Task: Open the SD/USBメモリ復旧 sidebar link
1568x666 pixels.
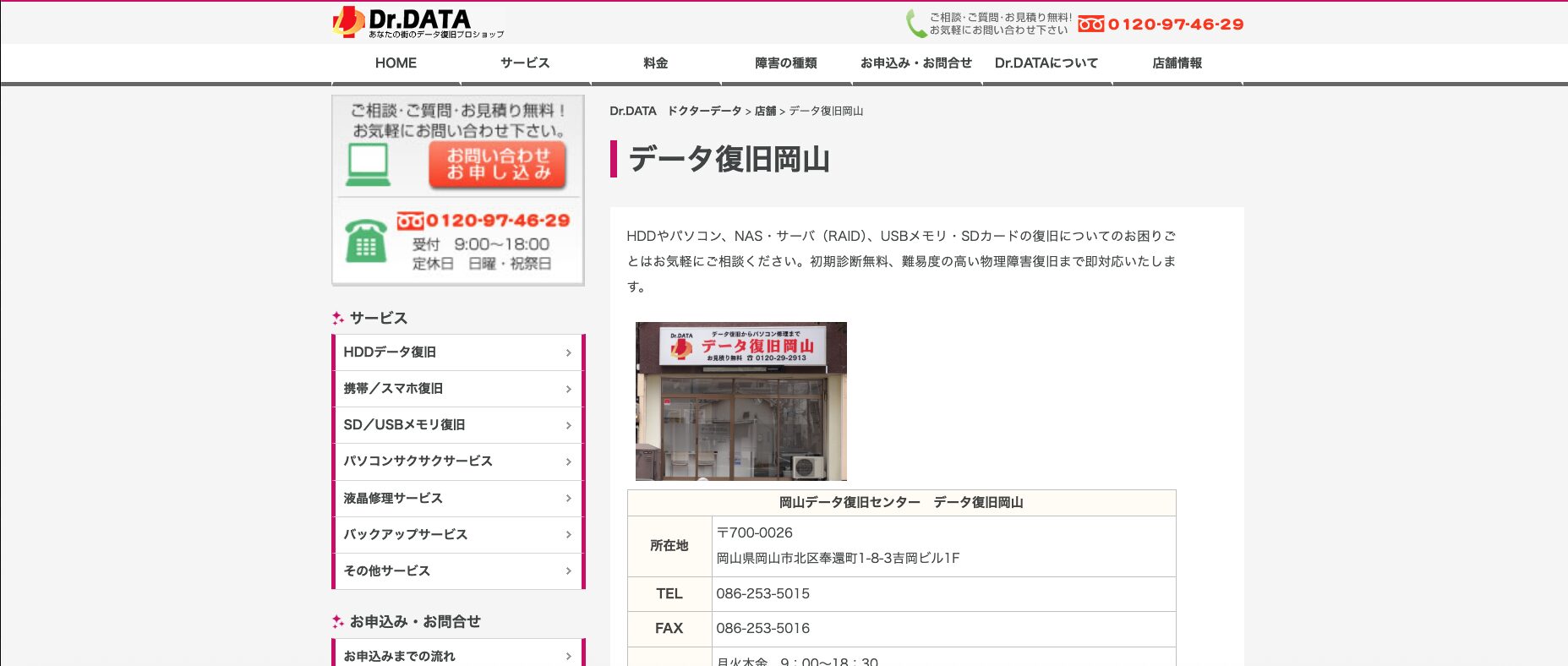Action: (458, 425)
